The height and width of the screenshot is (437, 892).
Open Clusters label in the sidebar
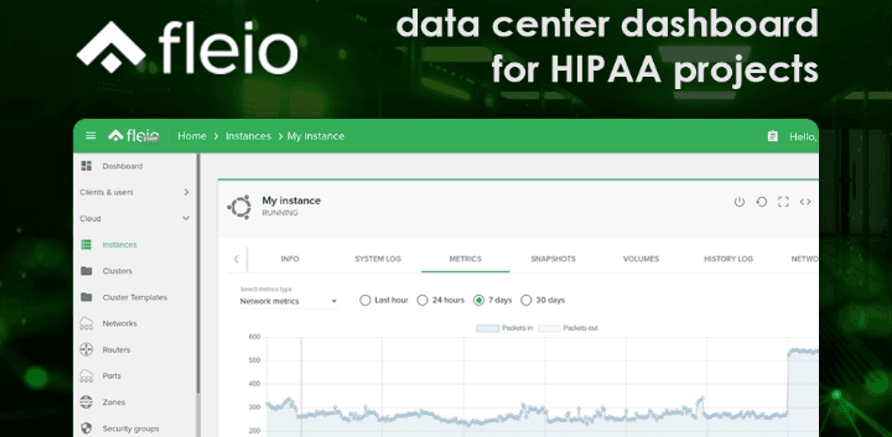click(117, 271)
